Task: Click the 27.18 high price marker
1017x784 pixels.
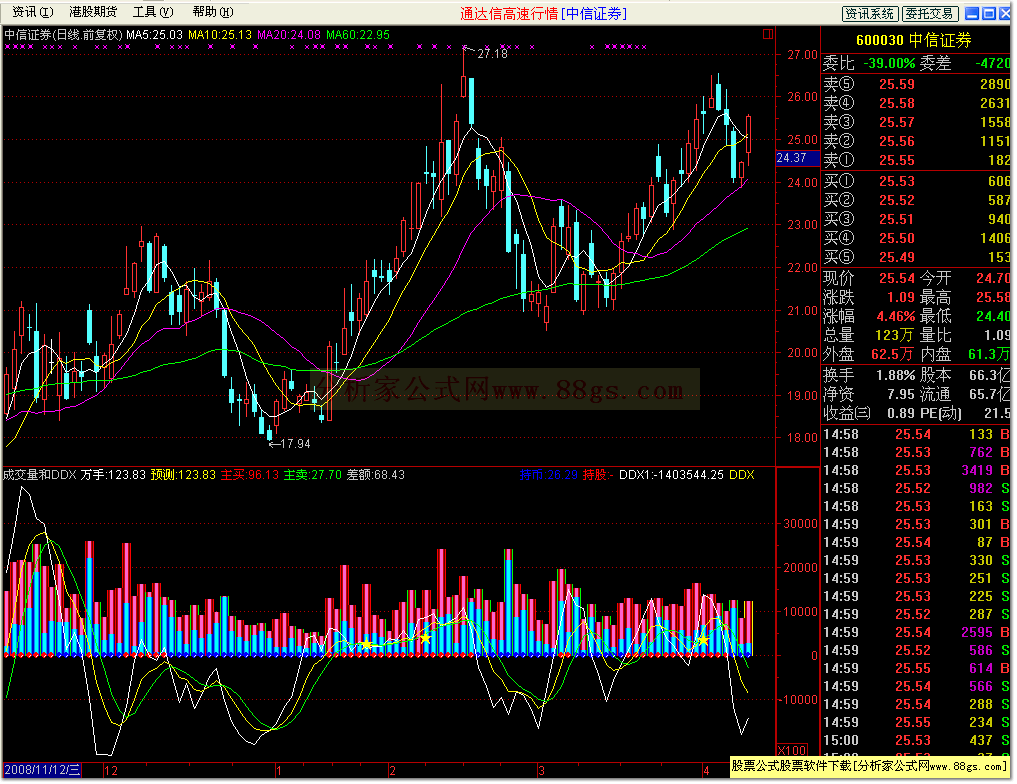Action: click(x=492, y=54)
